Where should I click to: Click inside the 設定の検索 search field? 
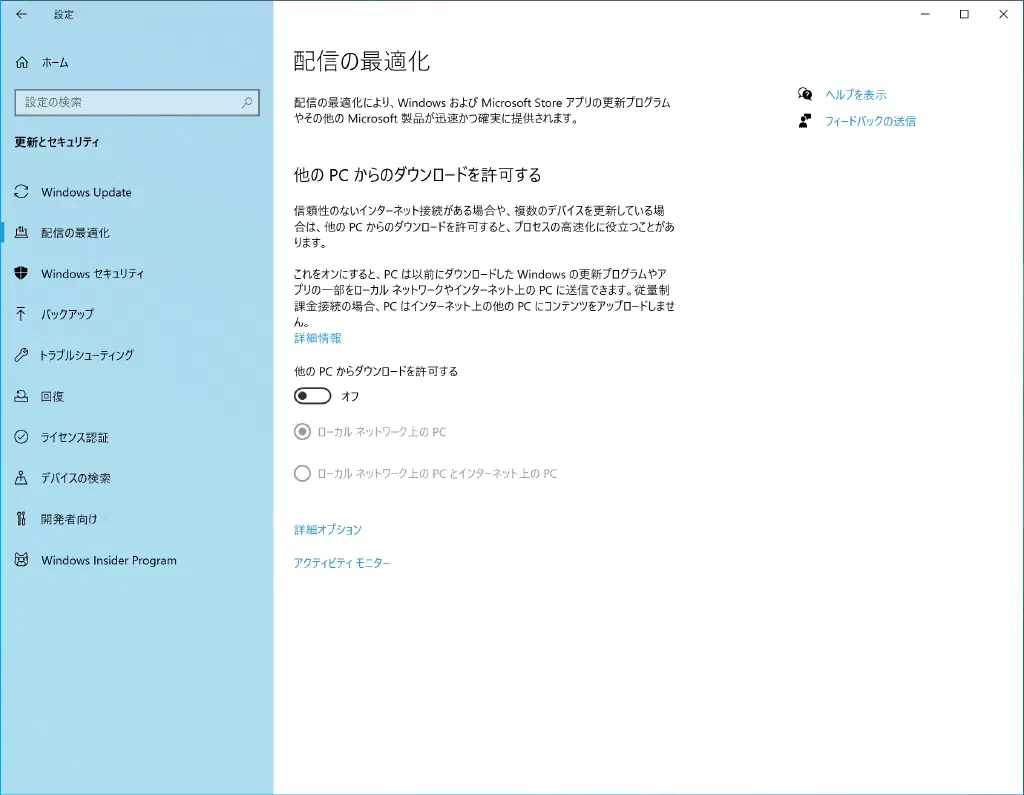click(125, 102)
